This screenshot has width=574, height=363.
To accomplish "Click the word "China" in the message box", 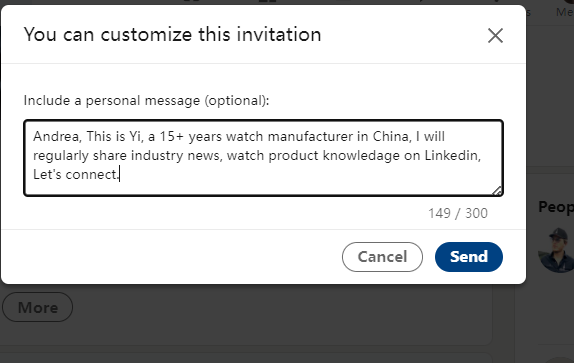I will [390, 136].
